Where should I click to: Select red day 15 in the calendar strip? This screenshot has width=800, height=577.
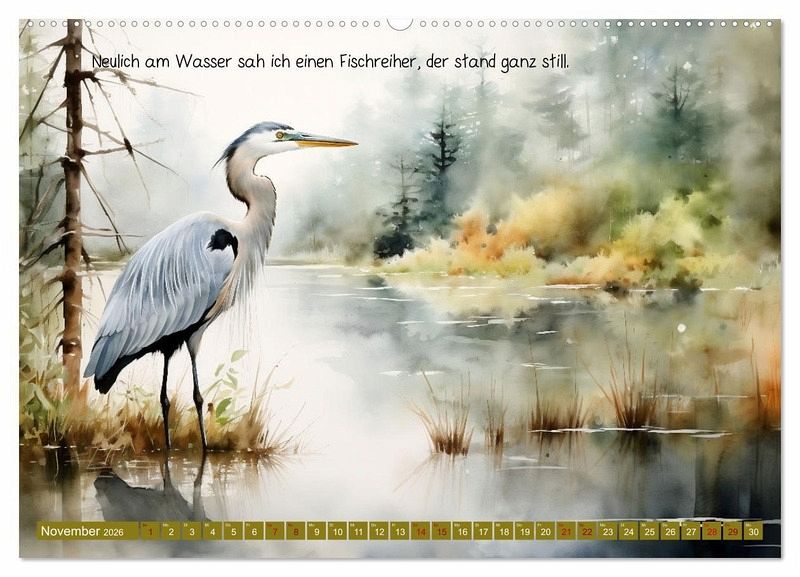click(x=442, y=531)
